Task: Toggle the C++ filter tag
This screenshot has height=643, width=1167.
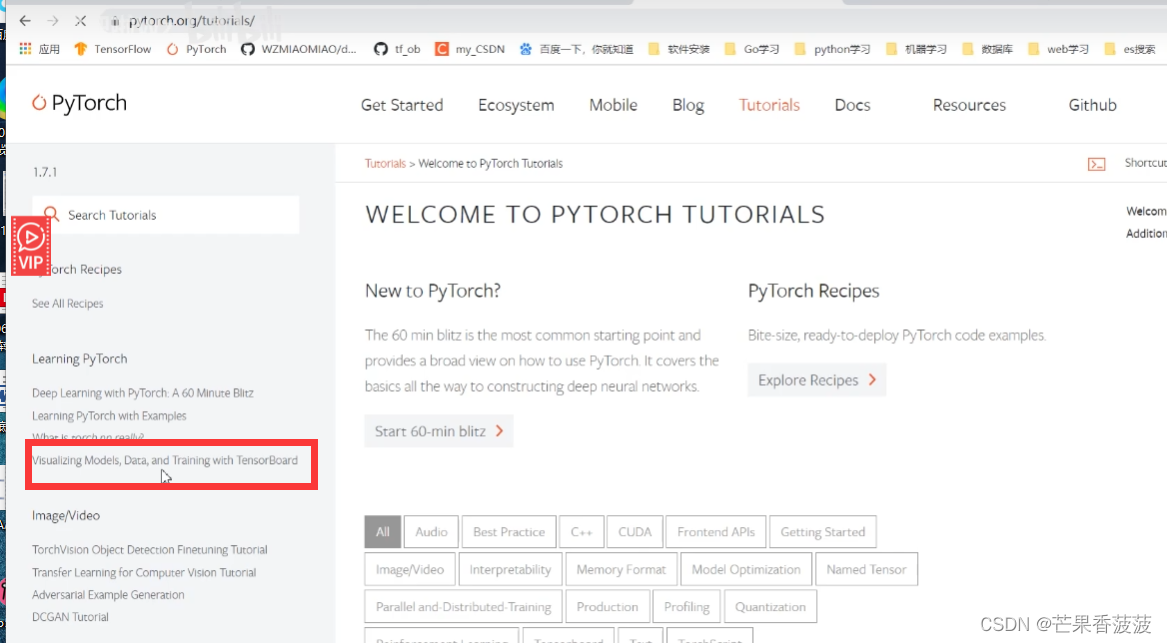Action: [x=581, y=531]
